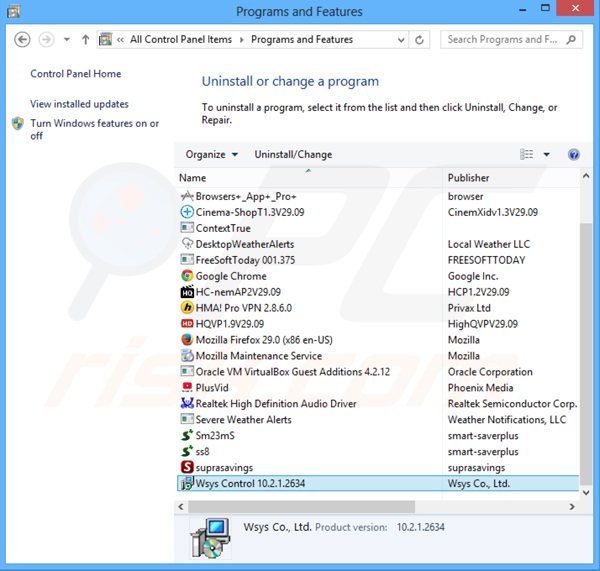Select HMA! Pro VPN icon
This screenshot has width=600, height=571.
[x=187, y=308]
